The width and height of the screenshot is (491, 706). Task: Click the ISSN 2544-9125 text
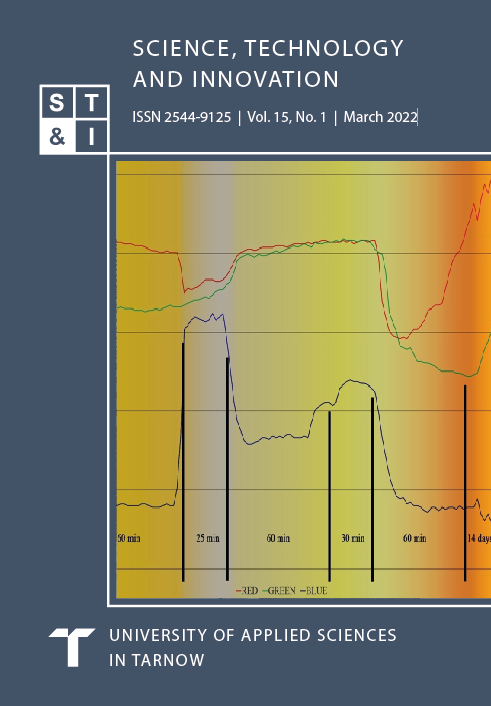coord(182,117)
